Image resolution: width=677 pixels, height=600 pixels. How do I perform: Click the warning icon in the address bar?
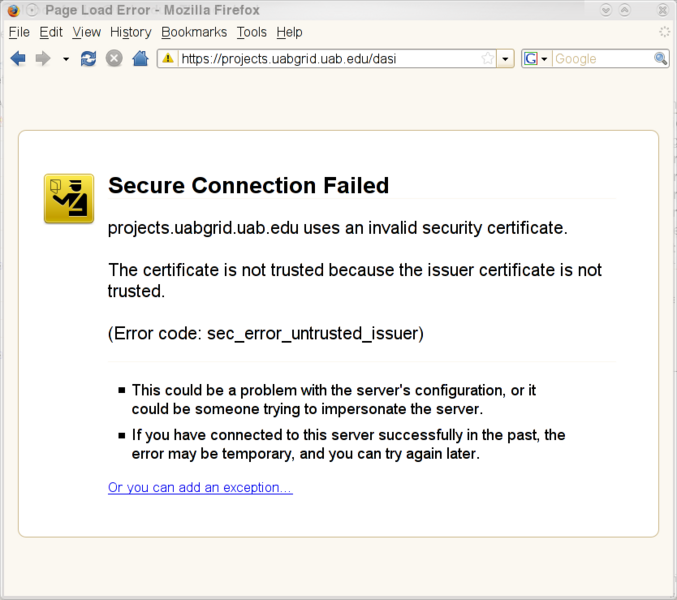[x=168, y=59]
